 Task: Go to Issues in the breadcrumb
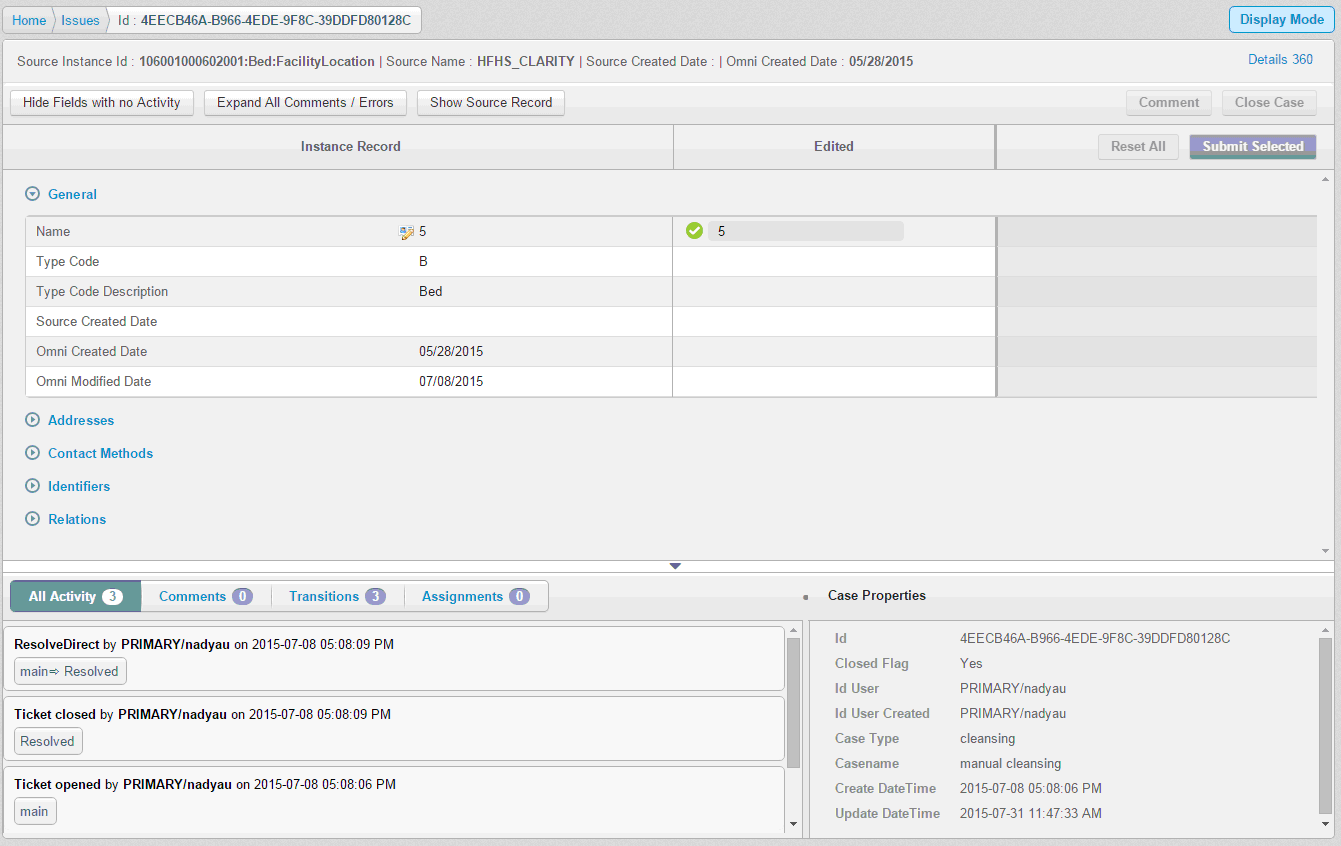point(80,21)
